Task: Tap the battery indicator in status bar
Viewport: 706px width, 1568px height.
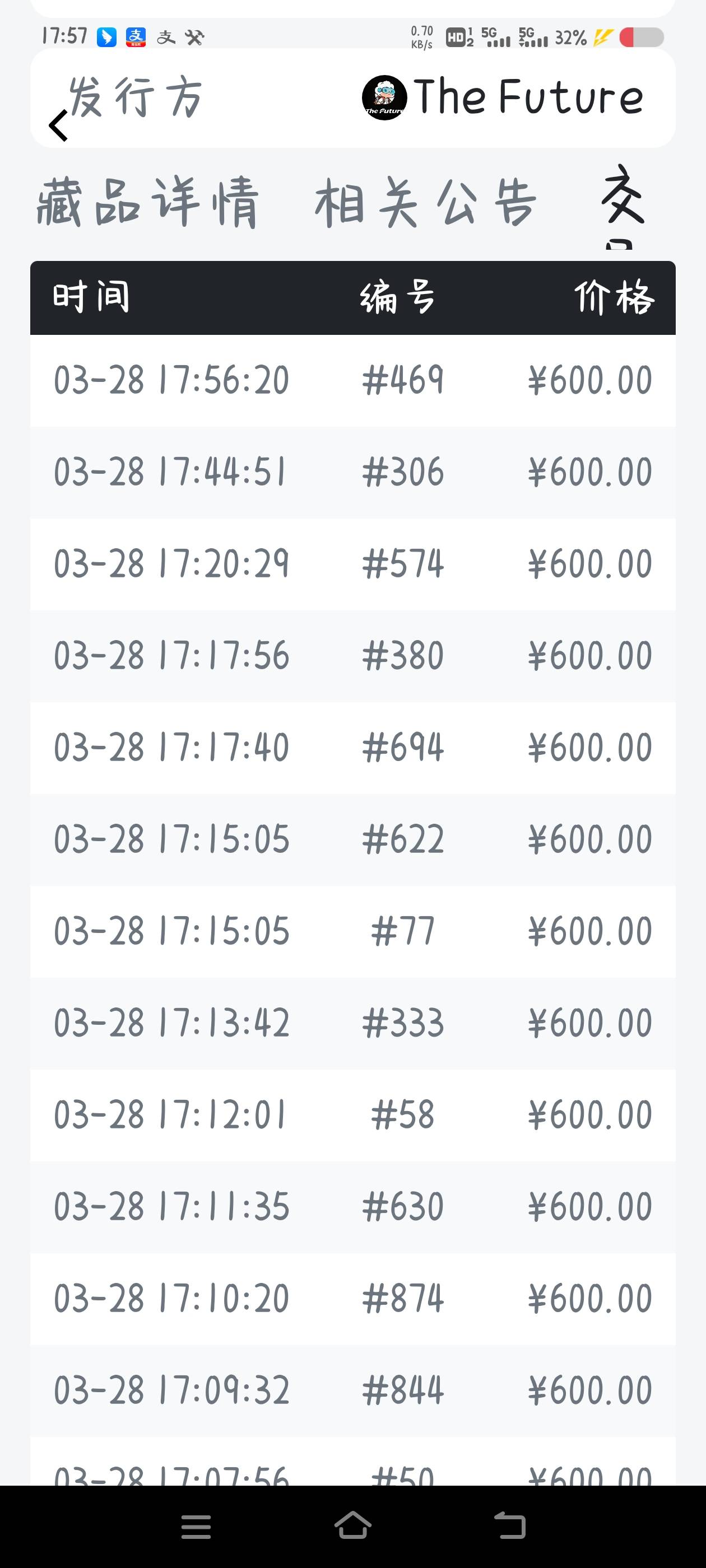Action: pyautogui.click(x=641, y=38)
